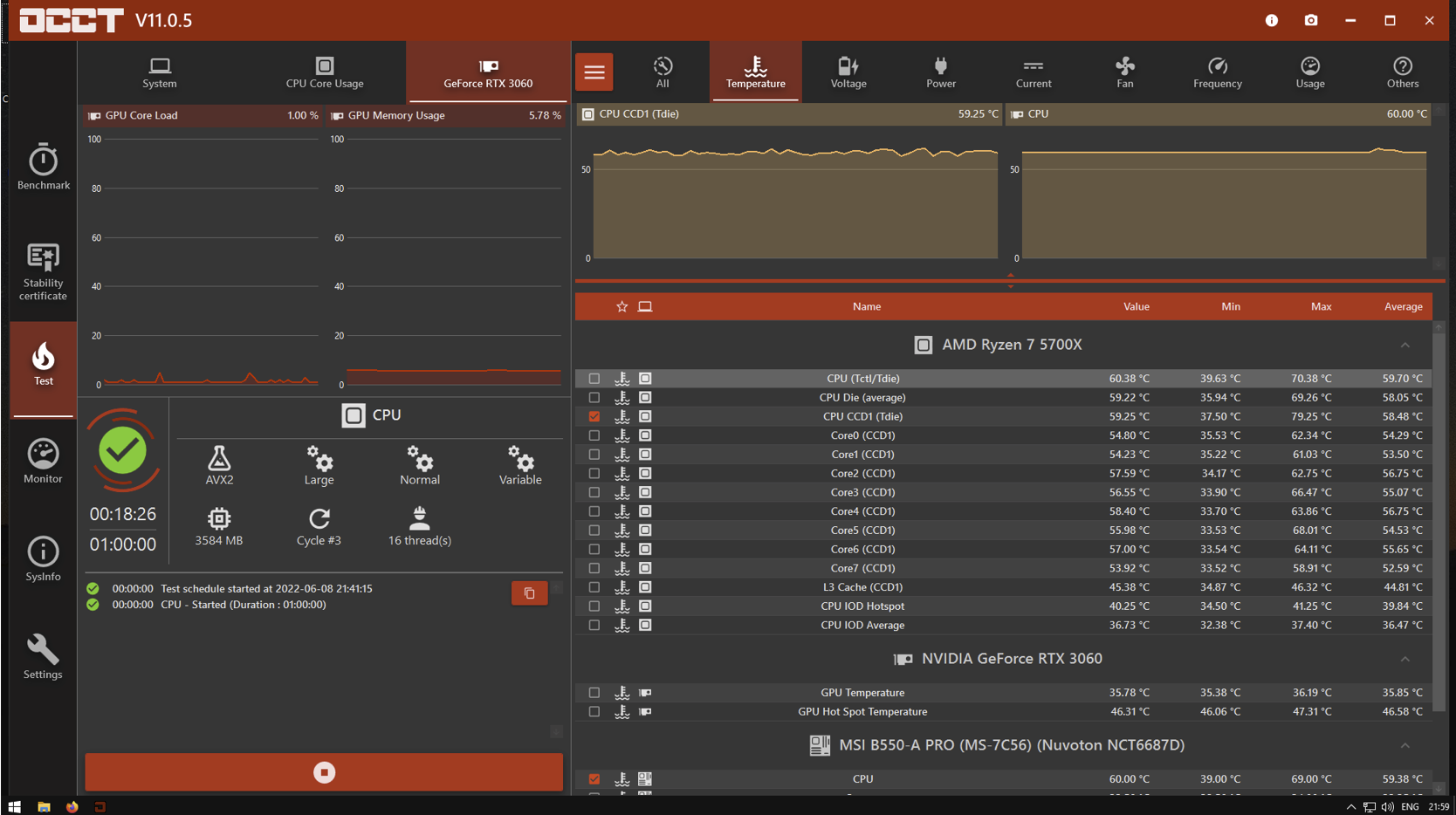Check the Core3 (CCD1) checkbox
The height and width of the screenshot is (815, 1456).
coord(594,492)
